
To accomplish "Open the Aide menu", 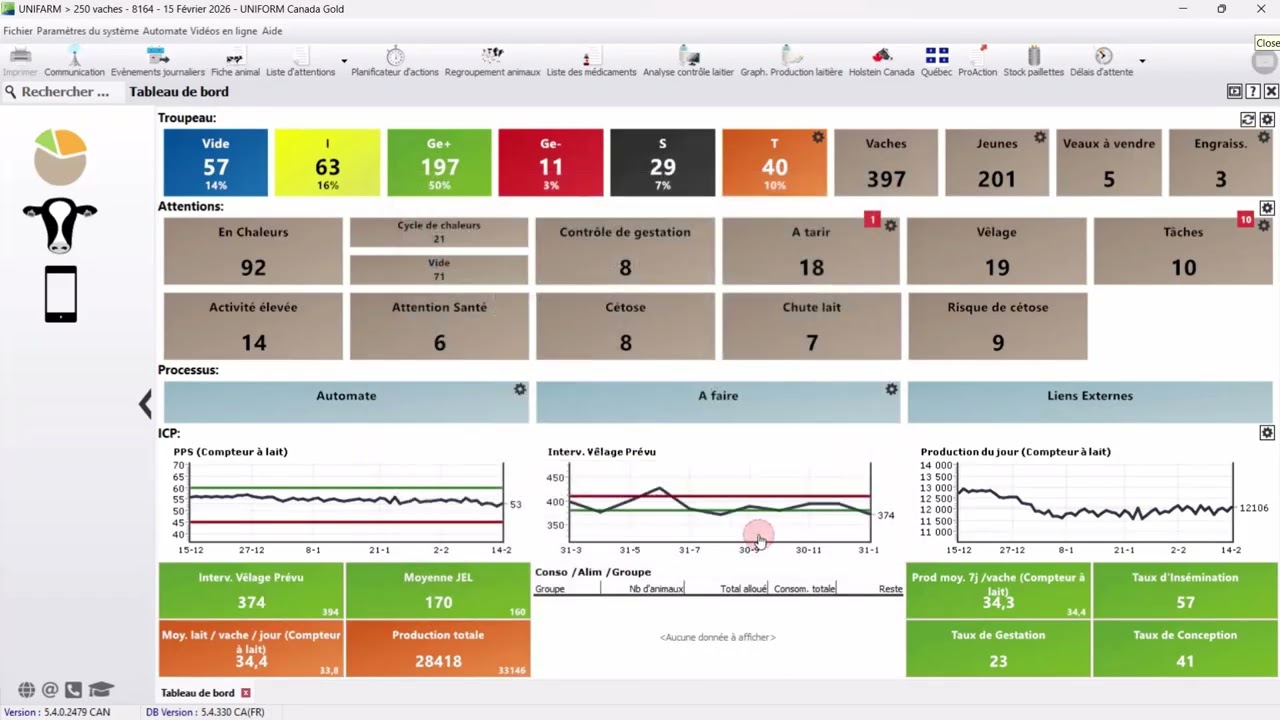I will coord(272,31).
